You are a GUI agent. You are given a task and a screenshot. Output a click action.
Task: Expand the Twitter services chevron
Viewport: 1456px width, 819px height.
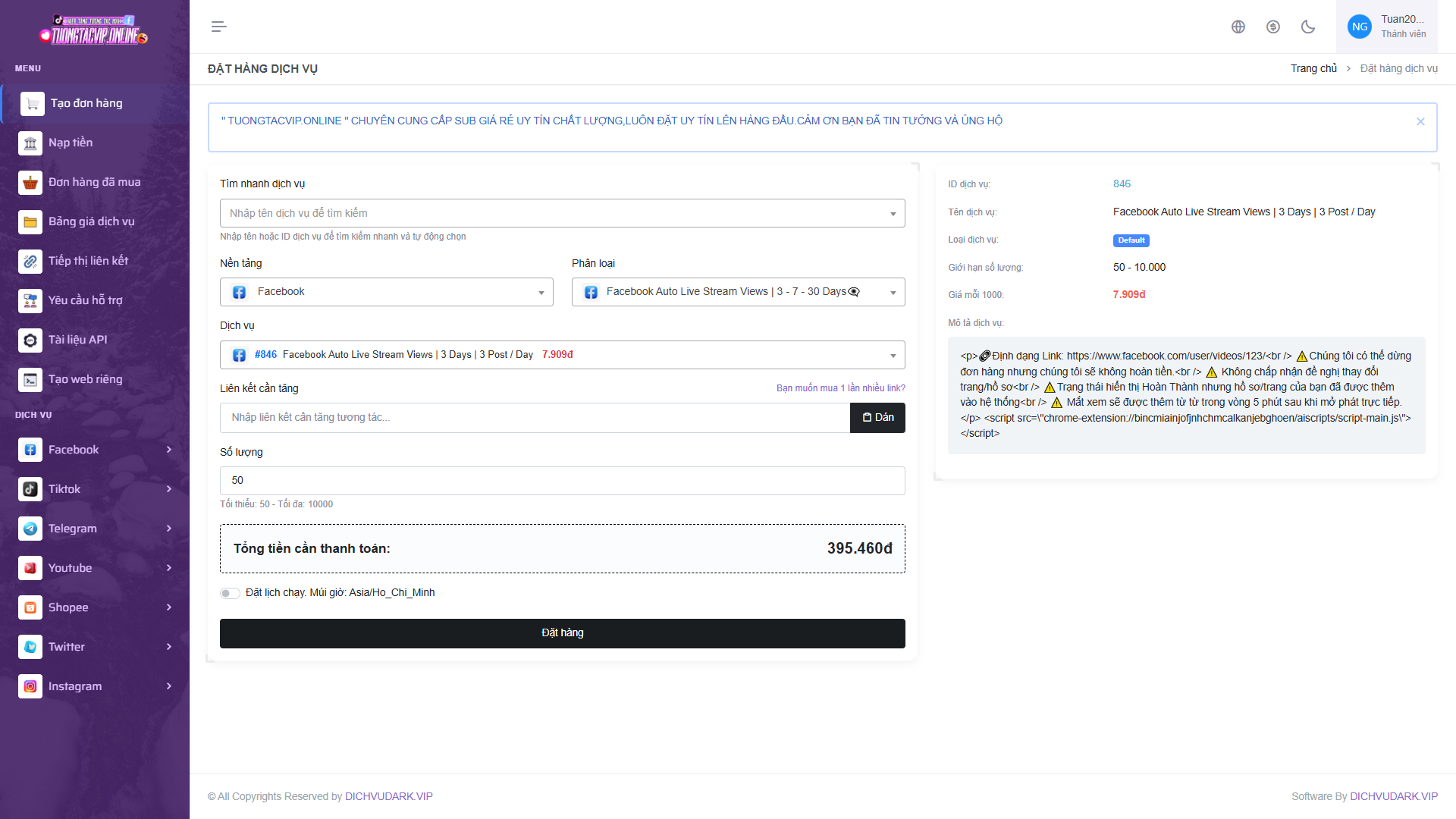169,647
